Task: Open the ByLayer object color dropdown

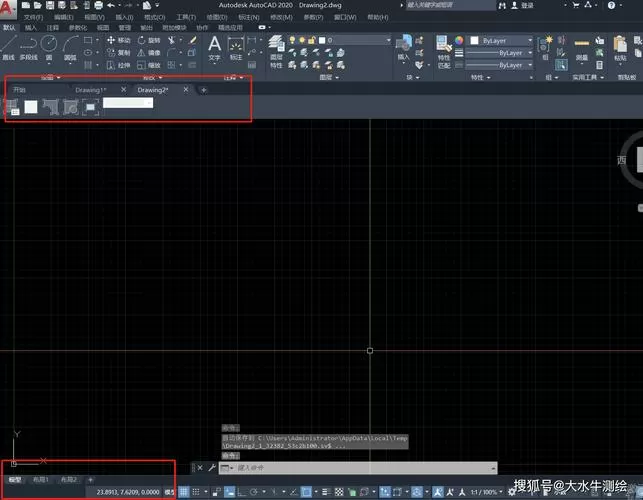Action: coord(501,41)
